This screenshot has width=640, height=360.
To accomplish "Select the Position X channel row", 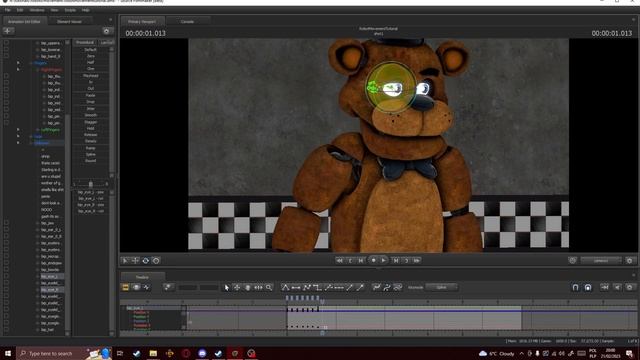I will point(141,312).
